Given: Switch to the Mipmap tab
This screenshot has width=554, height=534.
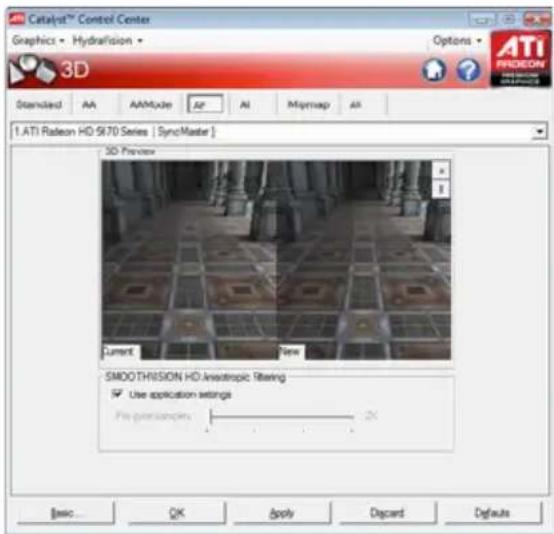Looking at the screenshot, I should pyautogui.click(x=308, y=105).
